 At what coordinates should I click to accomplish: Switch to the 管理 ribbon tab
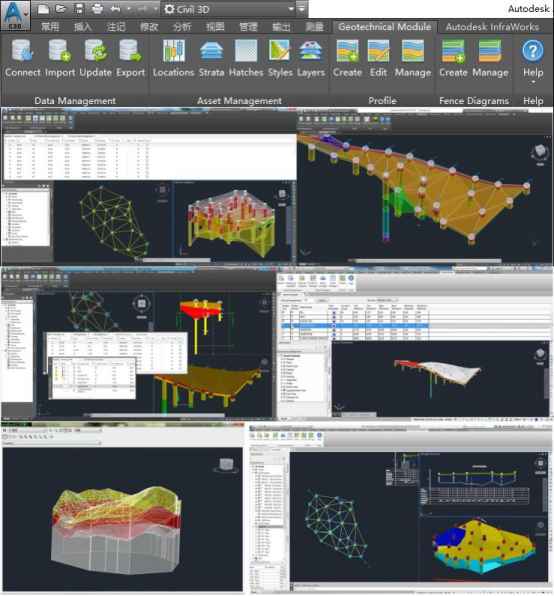click(248, 27)
